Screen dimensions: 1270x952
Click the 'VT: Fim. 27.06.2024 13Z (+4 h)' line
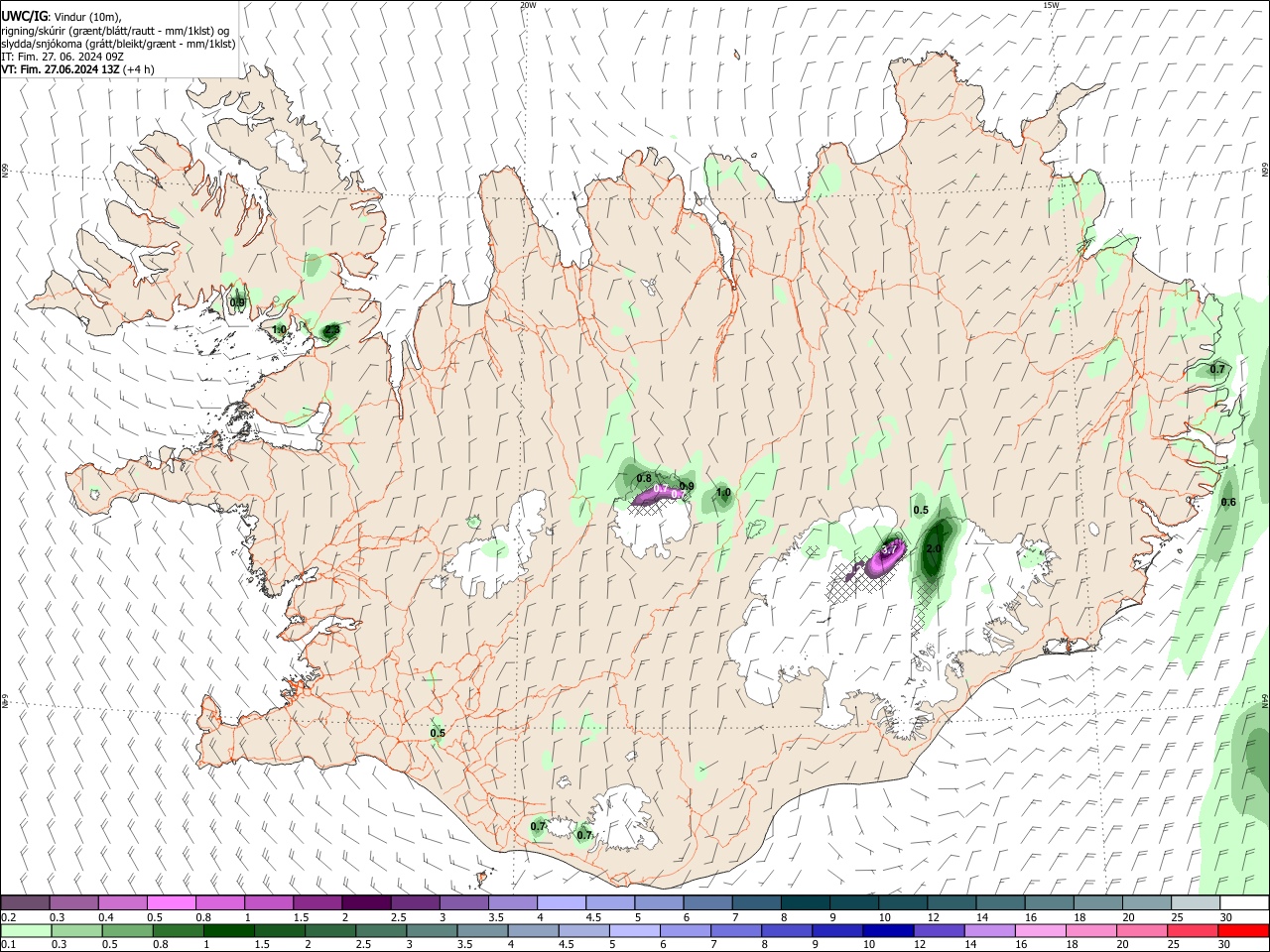point(76,69)
